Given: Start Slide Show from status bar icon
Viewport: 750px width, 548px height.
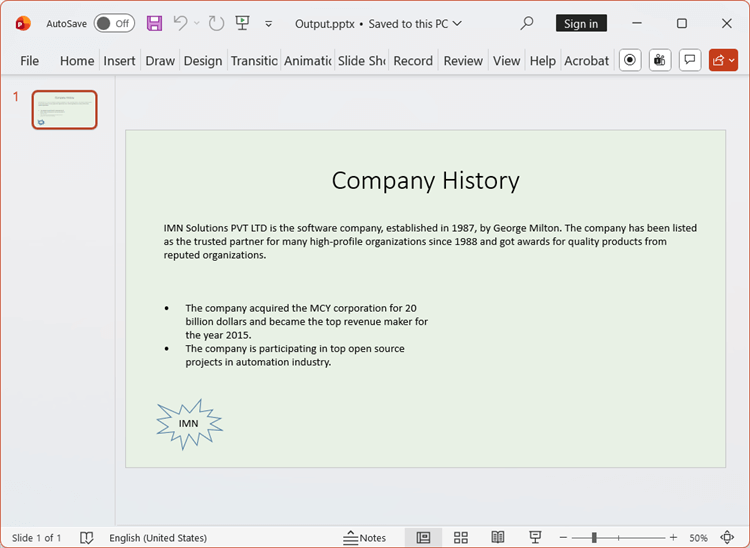Looking at the screenshot, I should [535, 537].
